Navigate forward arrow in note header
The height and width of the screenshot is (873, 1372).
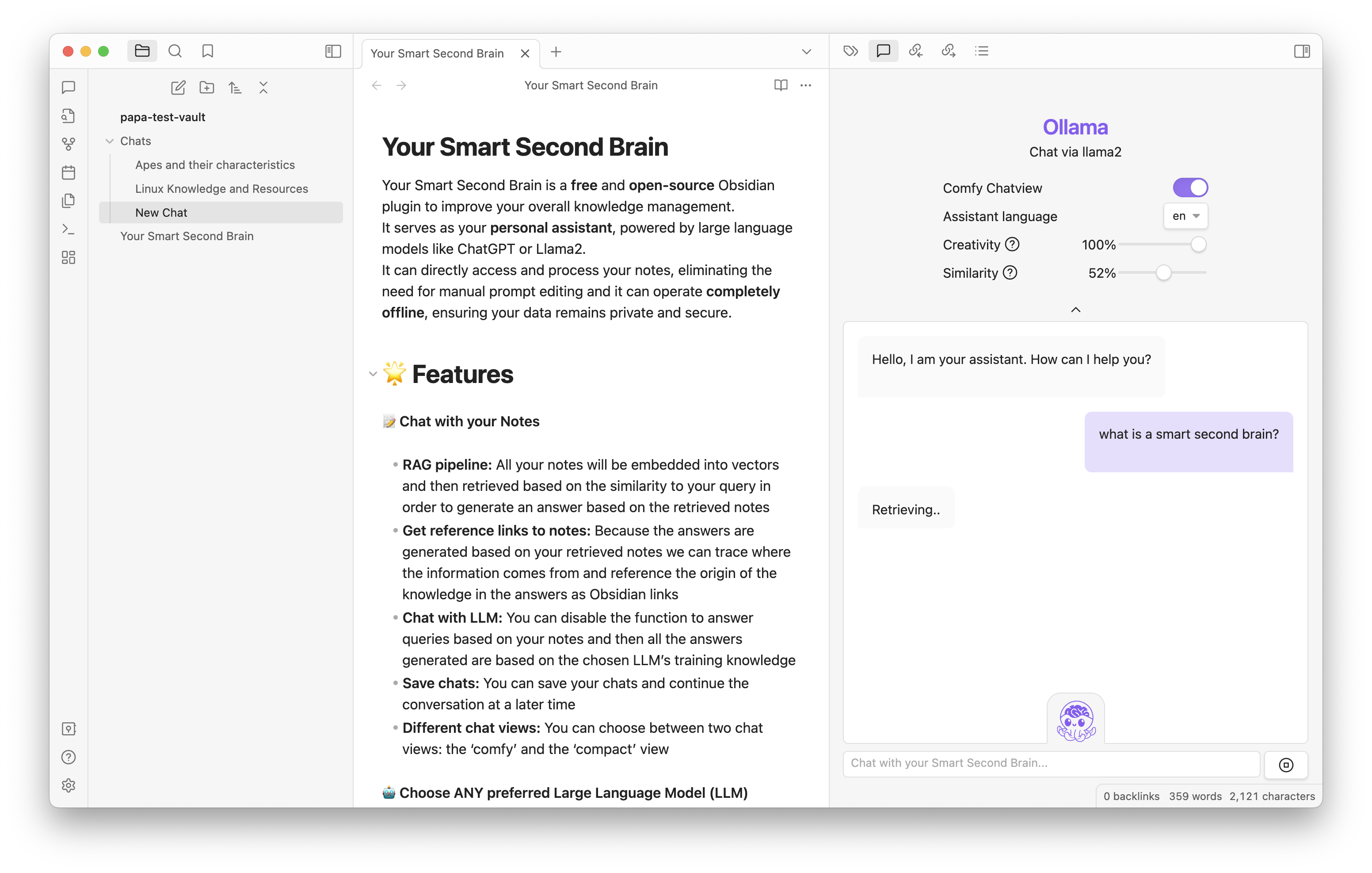[402, 85]
